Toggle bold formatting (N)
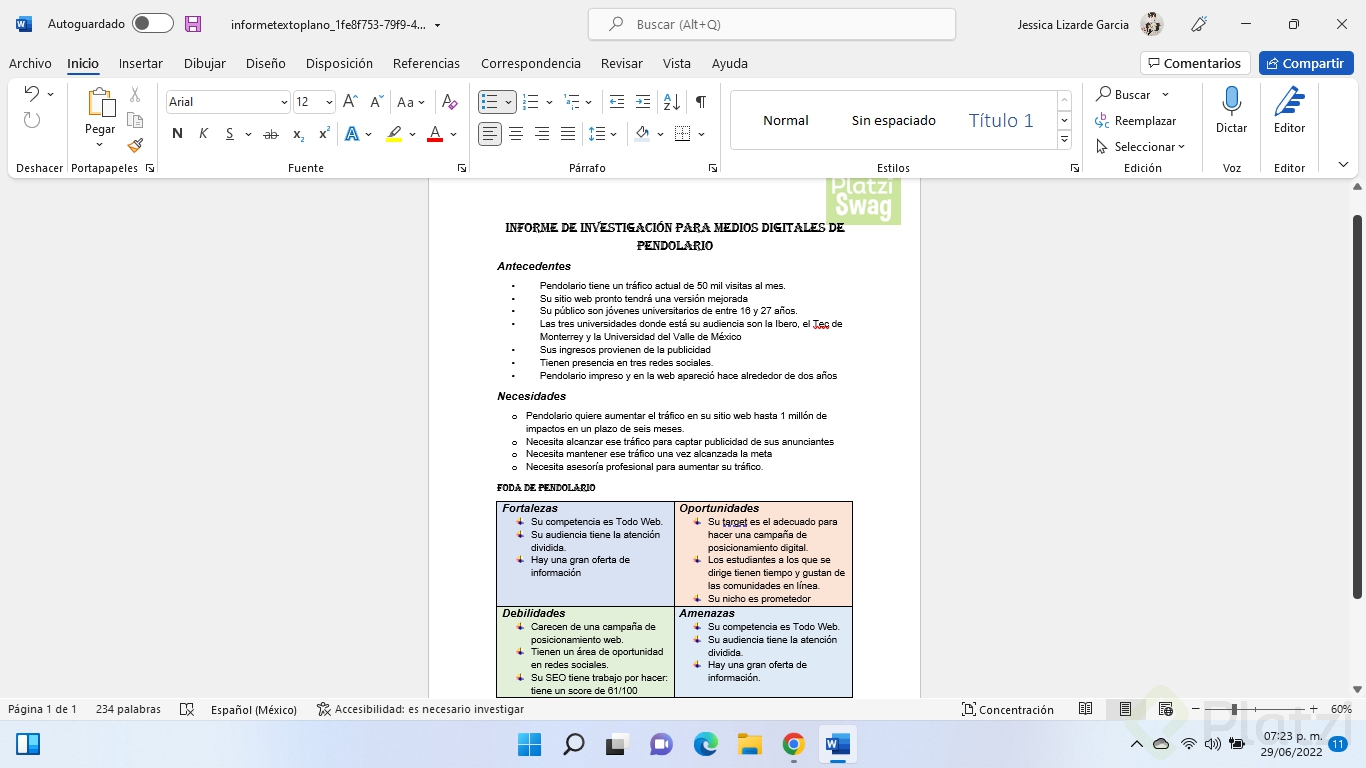The image size is (1366, 768). (177, 134)
